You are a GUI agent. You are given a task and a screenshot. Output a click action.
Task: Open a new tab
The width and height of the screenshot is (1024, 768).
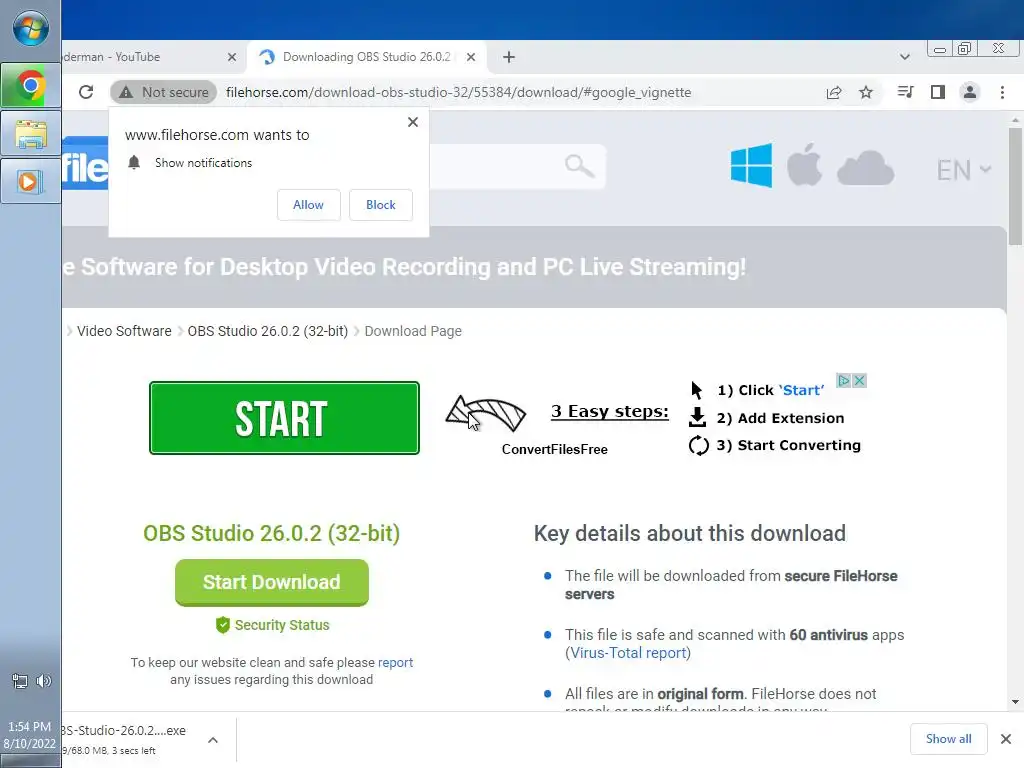pos(509,57)
